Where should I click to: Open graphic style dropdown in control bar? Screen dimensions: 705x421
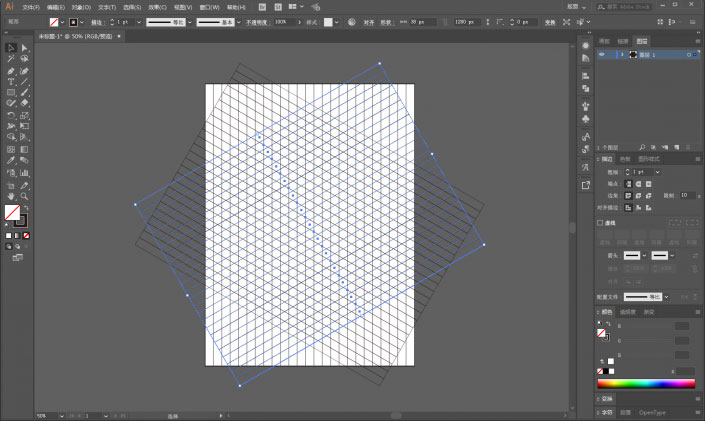[x=337, y=22]
